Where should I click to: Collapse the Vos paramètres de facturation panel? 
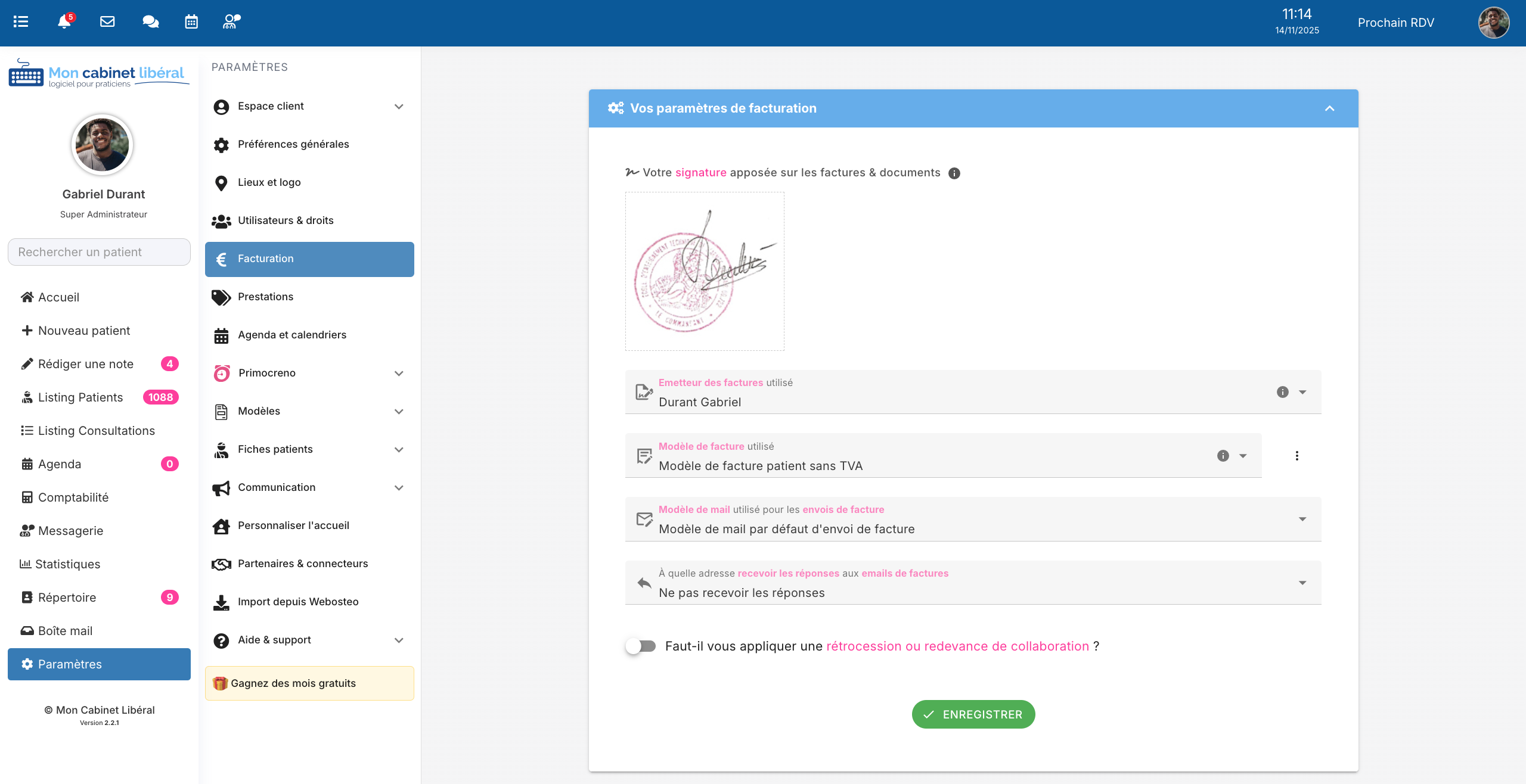click(1329, 108)
